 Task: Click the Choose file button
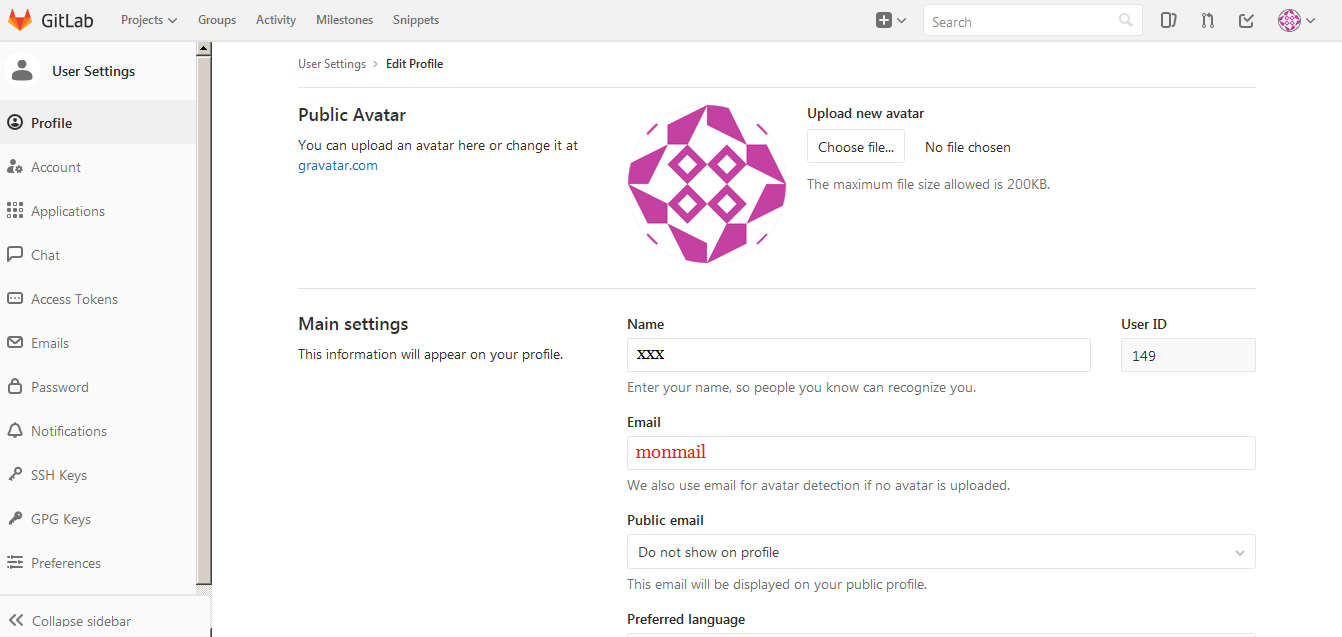click(856, 147)
